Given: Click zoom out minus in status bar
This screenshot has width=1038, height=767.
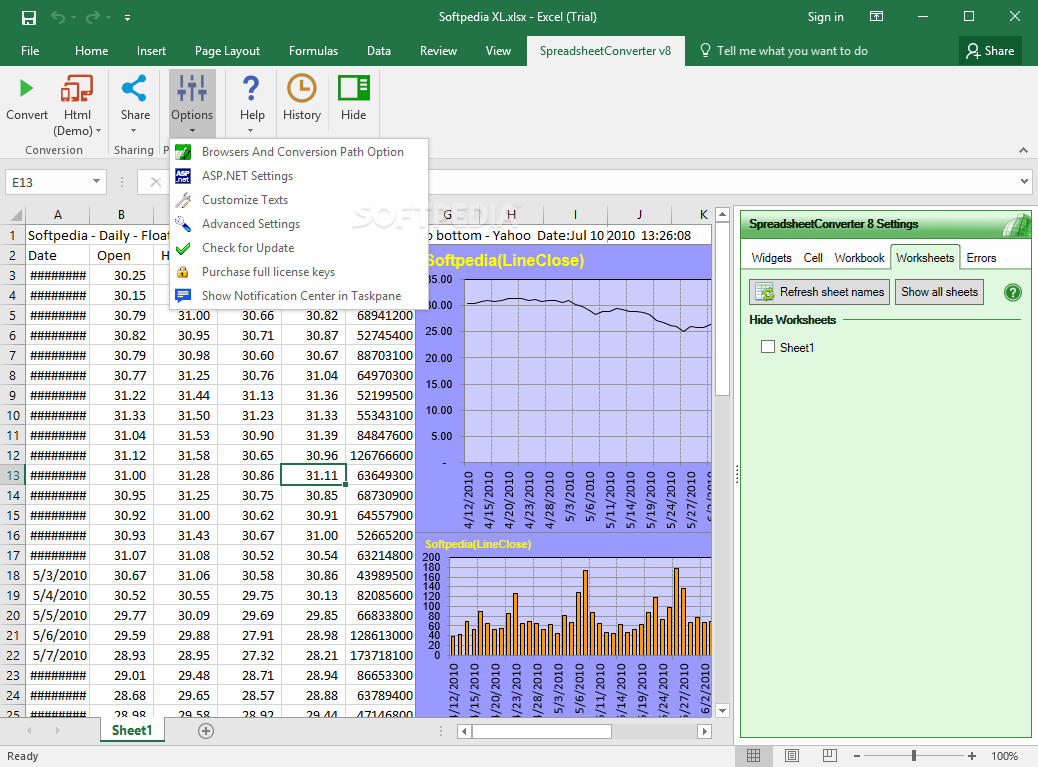Looking at the screenshot, I should (x=857, y=756).
